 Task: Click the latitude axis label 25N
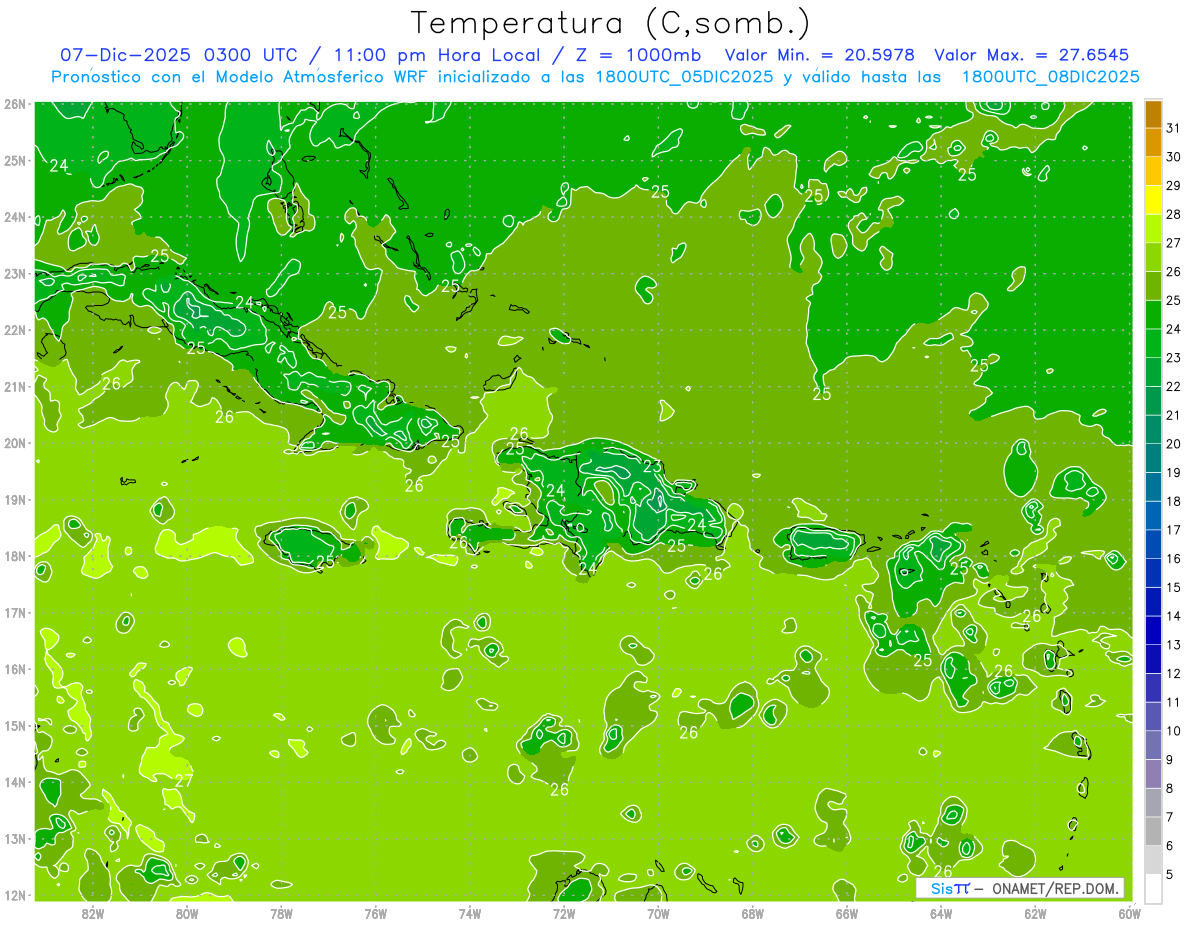tap(15, 160)
